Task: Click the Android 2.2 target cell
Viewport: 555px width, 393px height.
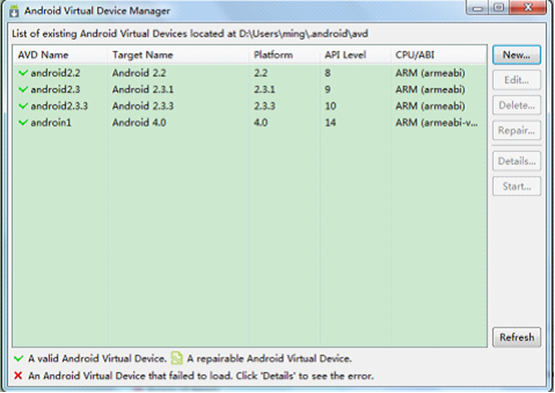Action: [x=139, y=73]
